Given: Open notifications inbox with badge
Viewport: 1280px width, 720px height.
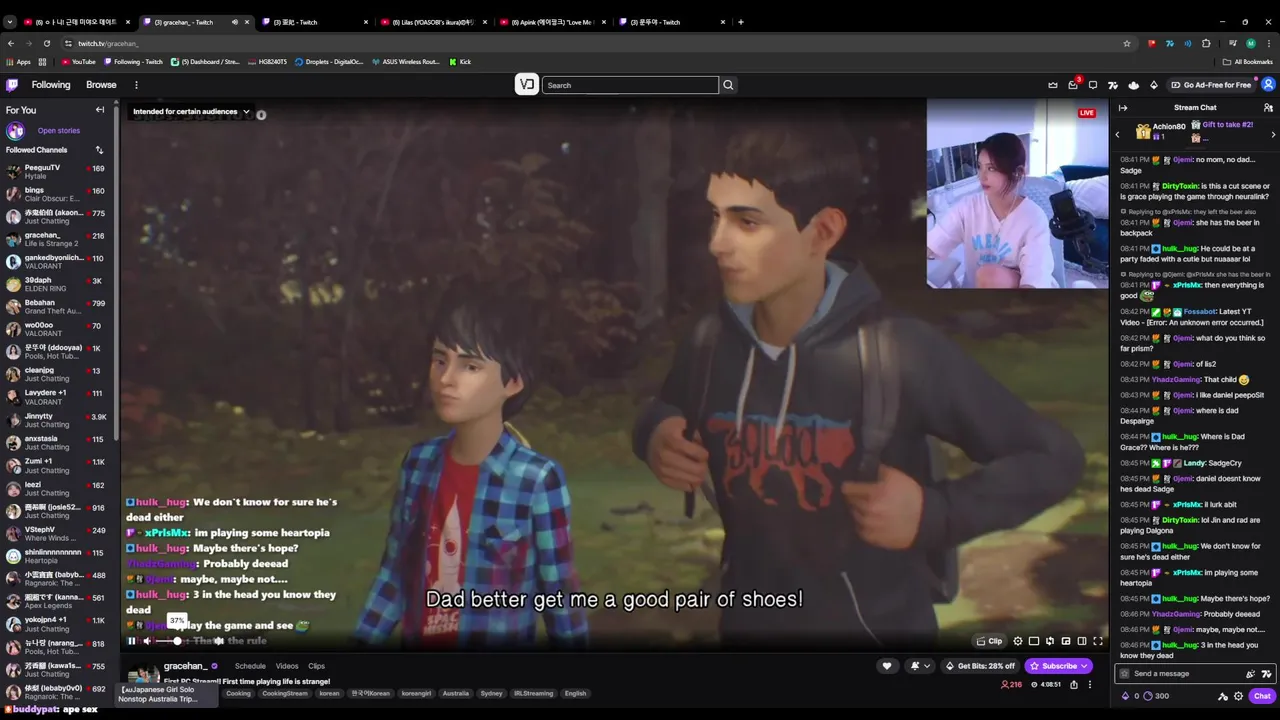Looking at the screenshot, I should click(1073, 85).
